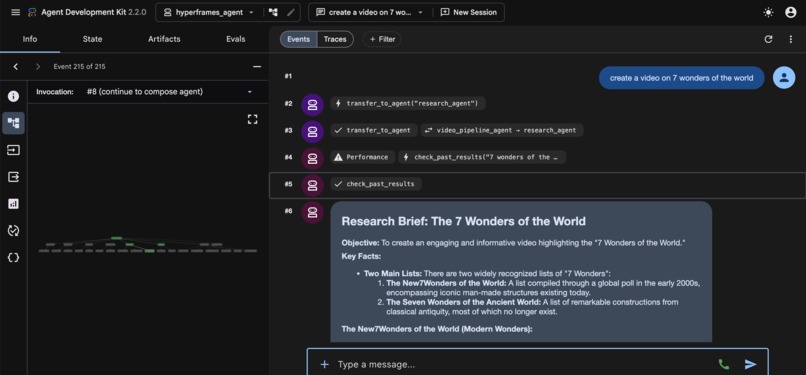Image resolution: width=806 pixels, height=375 pixels.
Task: Open the user account avatar menu
Action: (791, 12)
